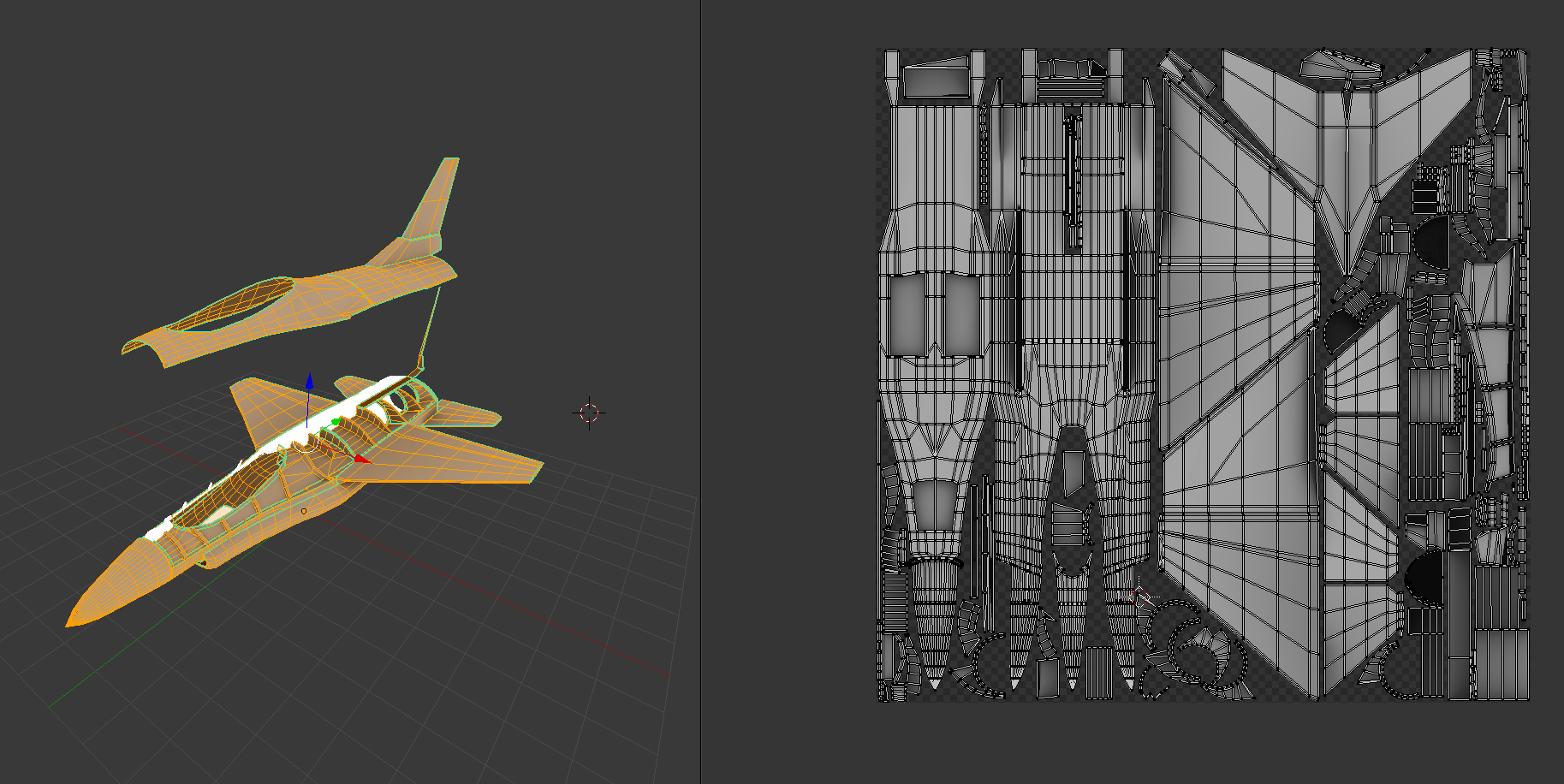Screen dimensions: 1564x784
Task: Select the detached vertical tail fin
Action: point(432,205)
